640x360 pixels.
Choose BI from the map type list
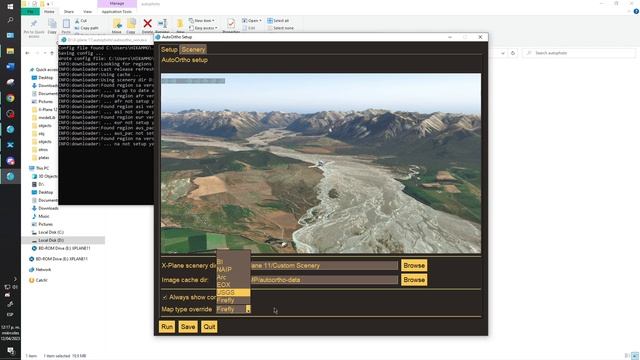pos(233,262)
